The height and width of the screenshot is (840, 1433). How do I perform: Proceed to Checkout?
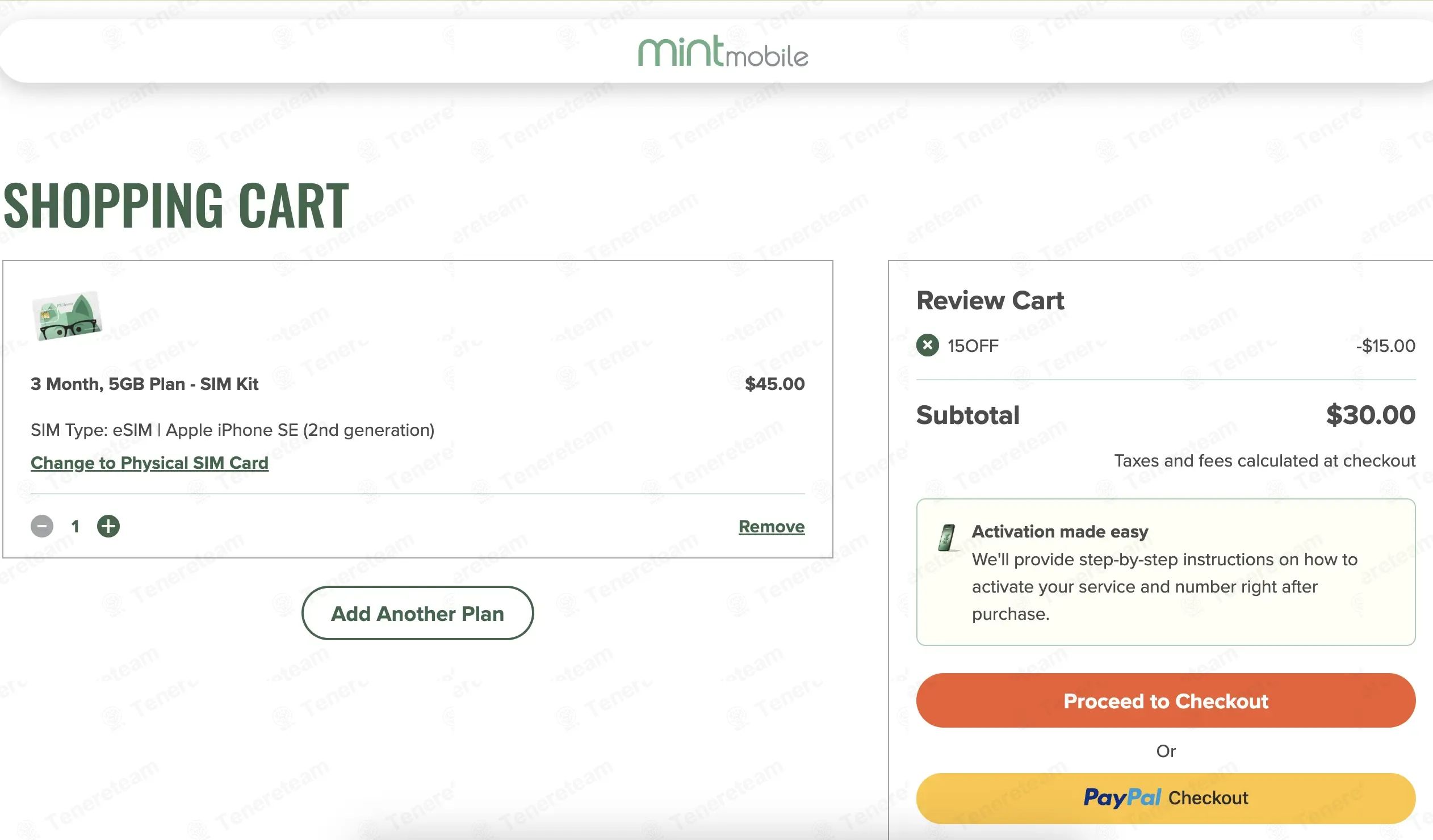click(x=1166, y=701)
